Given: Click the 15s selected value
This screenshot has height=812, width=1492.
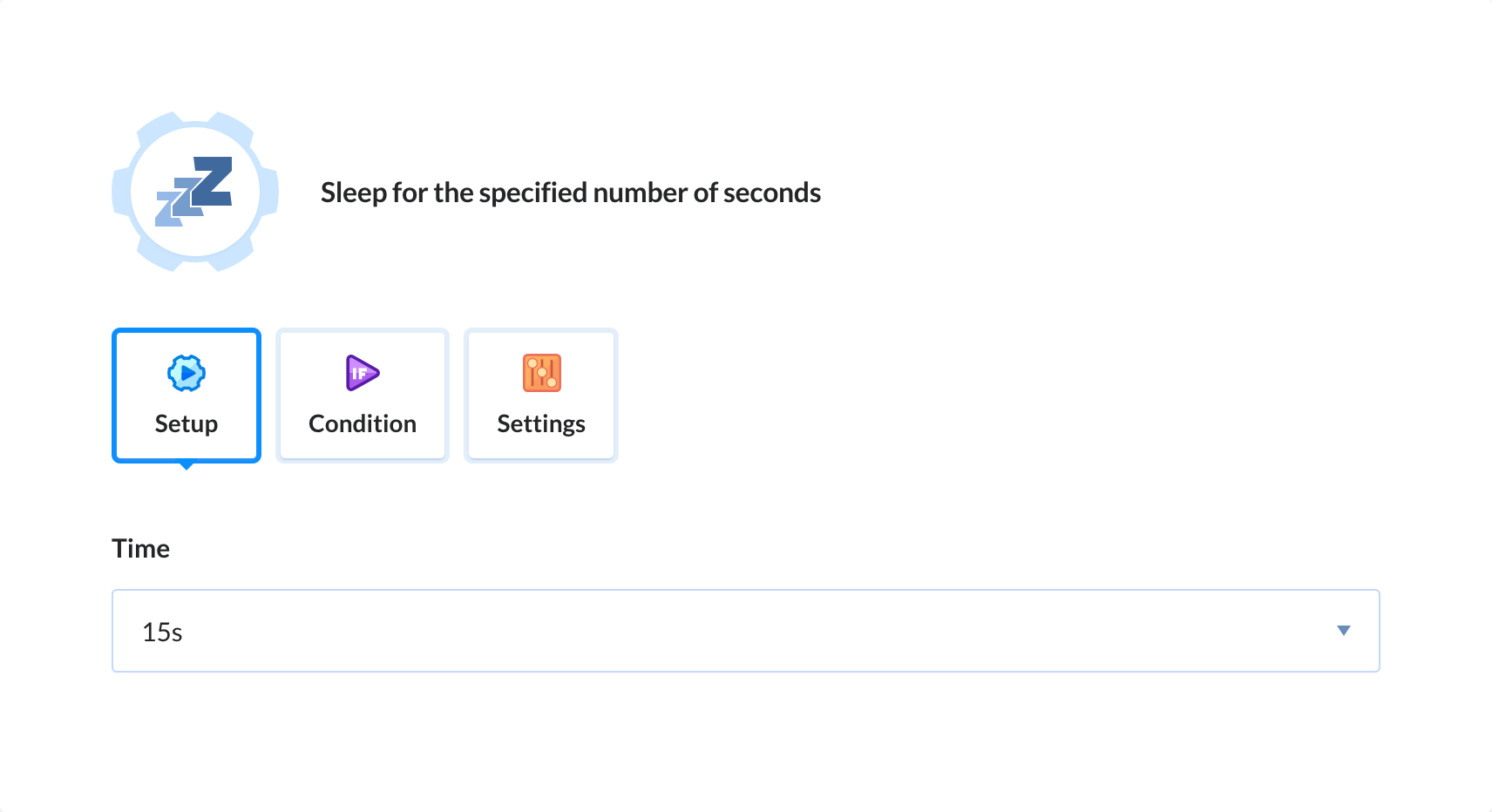Looking at the screenshot, I should (x=162, y=633).
